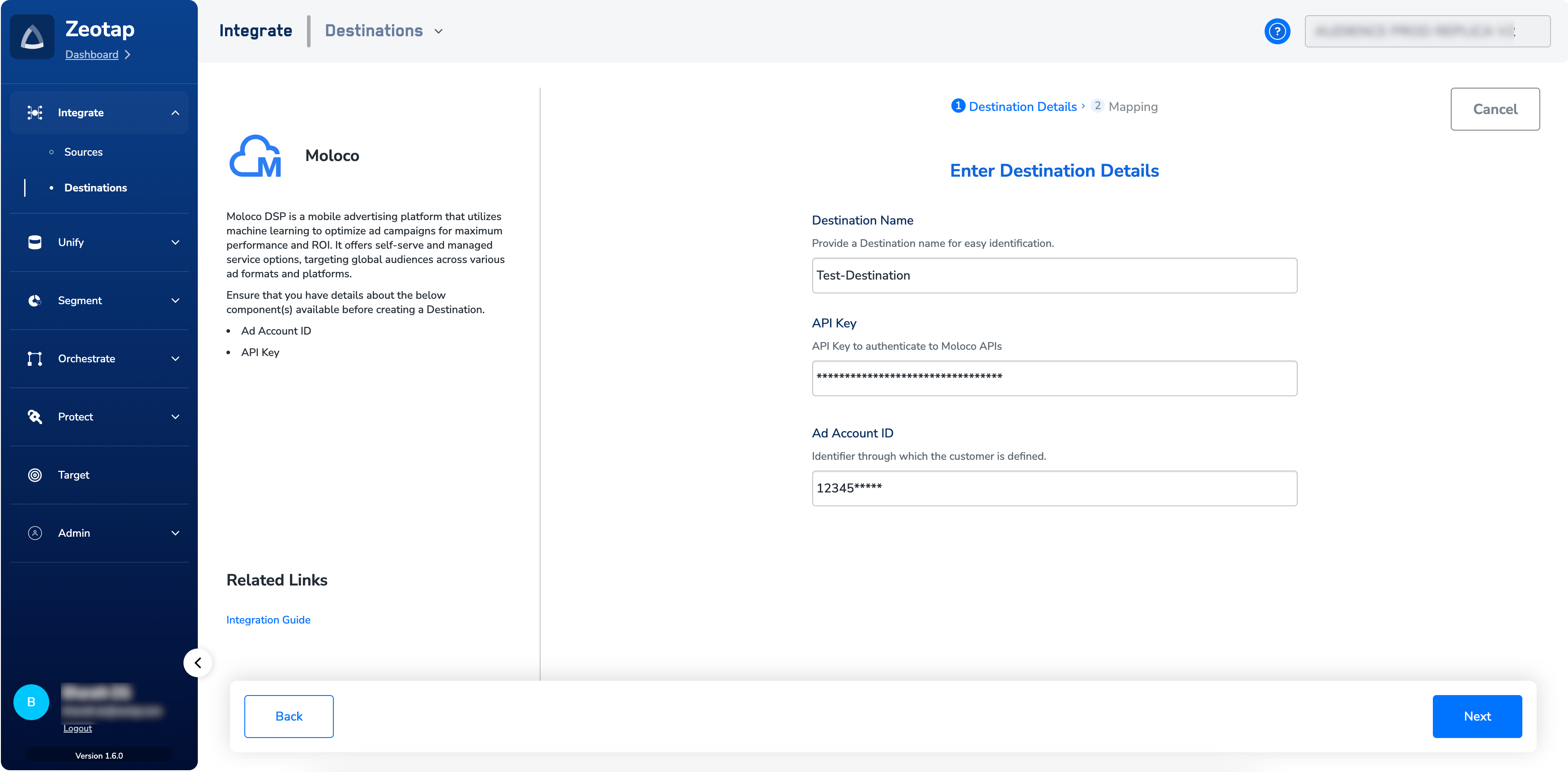Click the Zeotap logo icon
The width and height of the screenshot is (1568, 772).
pos(32,37)
